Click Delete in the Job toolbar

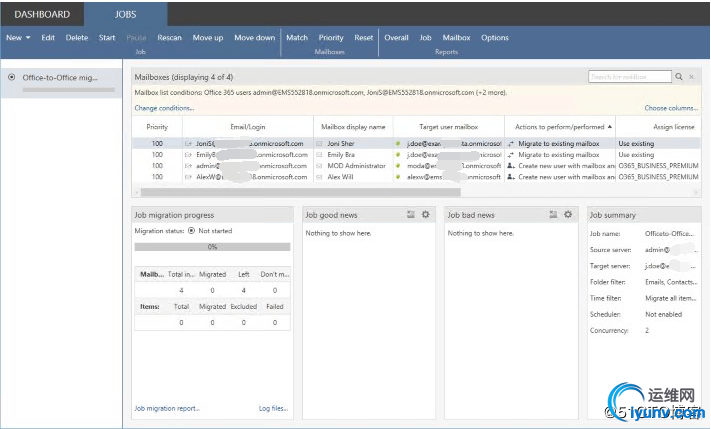[77, 38]
